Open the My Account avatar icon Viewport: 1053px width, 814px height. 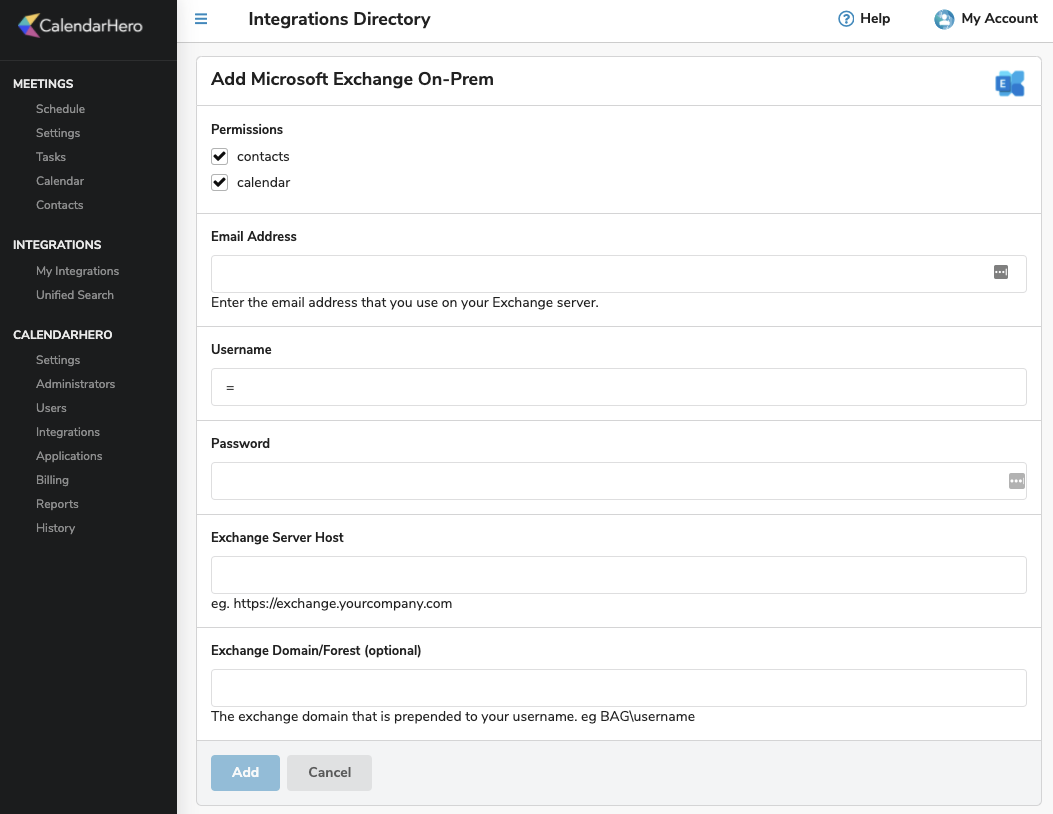point(943,18)
